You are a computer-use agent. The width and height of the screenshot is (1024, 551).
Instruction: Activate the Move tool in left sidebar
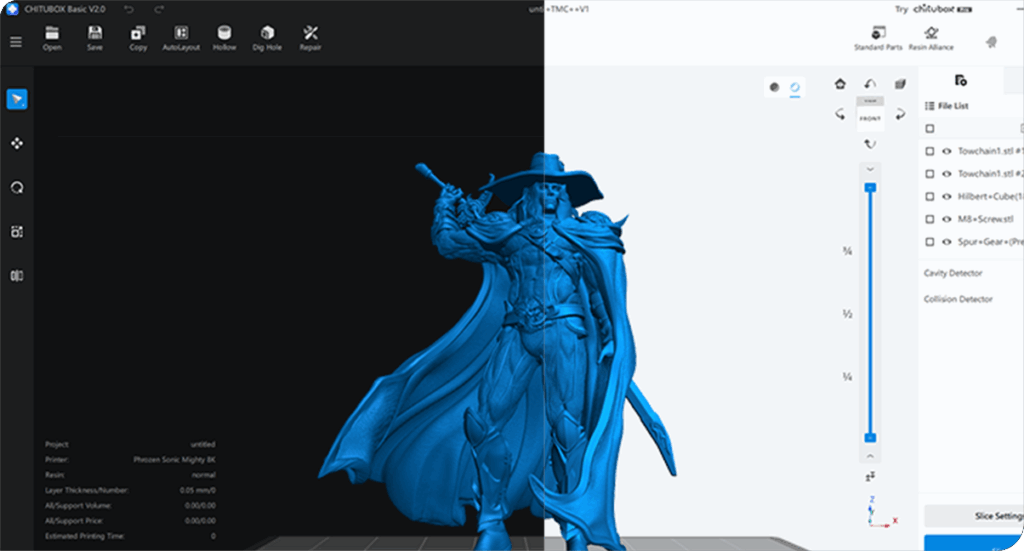(17, 143)
